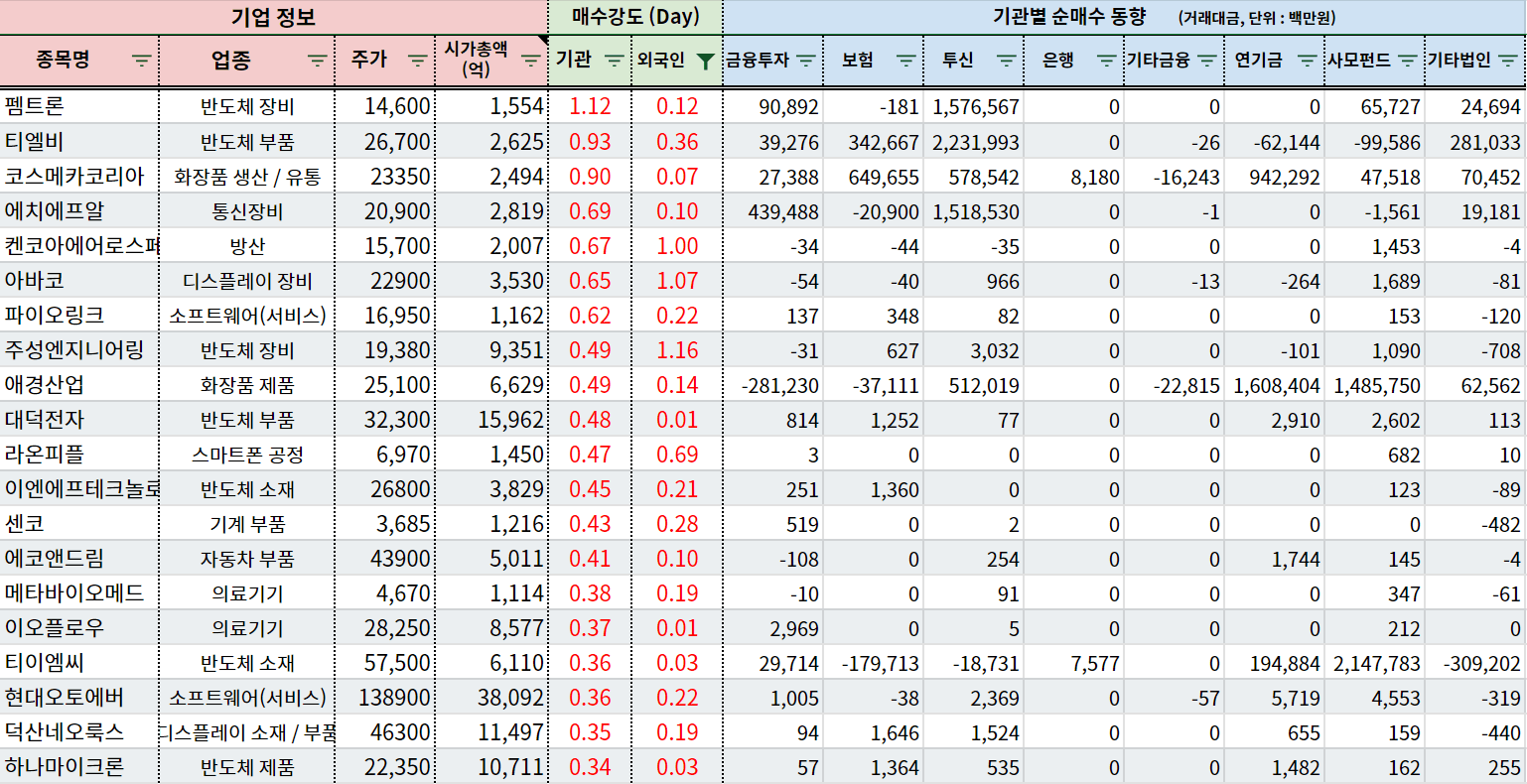Click 기타법인 value -309,202
The height and width of the screenshot is (784, 1527).
pyautogui.click(x=1476, y=663)
